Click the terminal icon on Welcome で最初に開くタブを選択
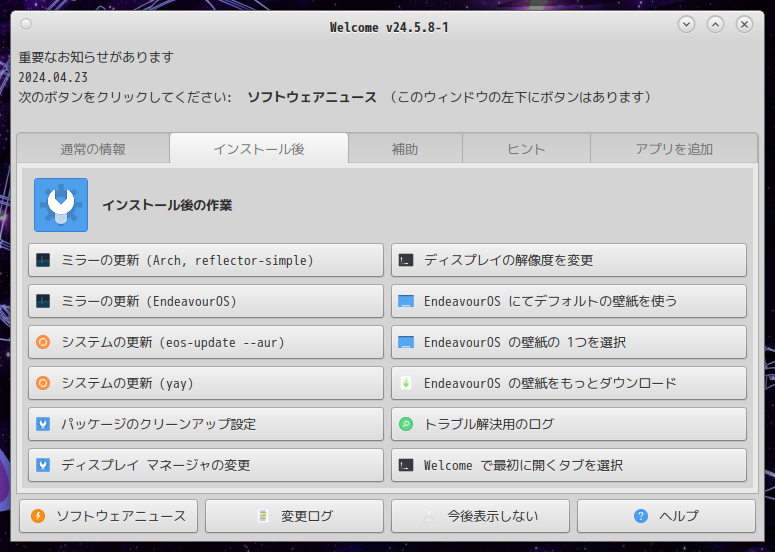The image size is (775, 552). pos(406,465)
